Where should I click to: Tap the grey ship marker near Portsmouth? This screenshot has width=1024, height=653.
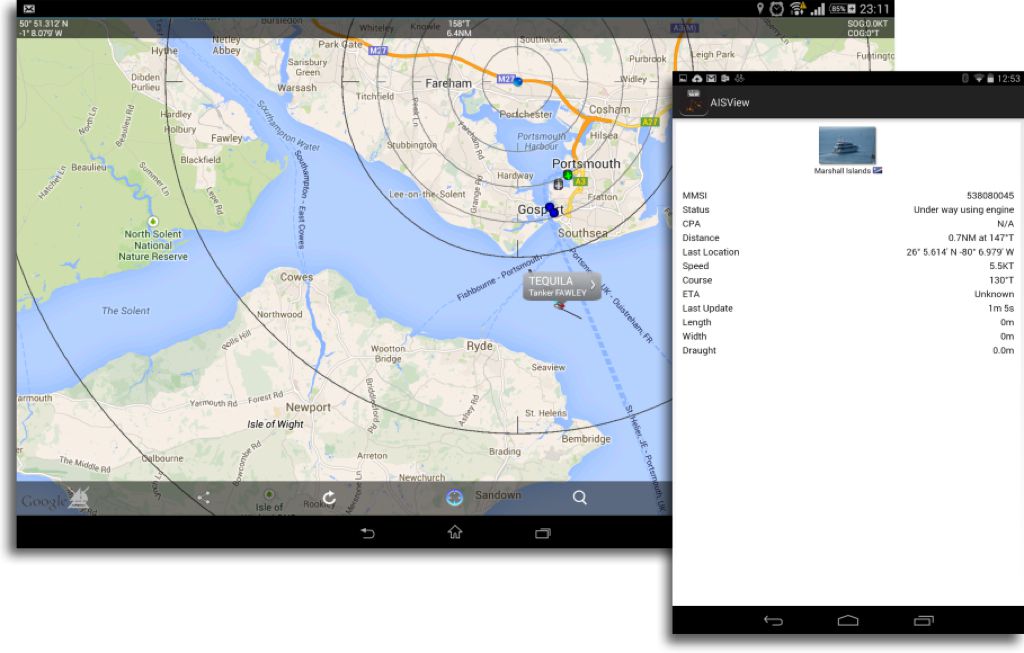558,185
